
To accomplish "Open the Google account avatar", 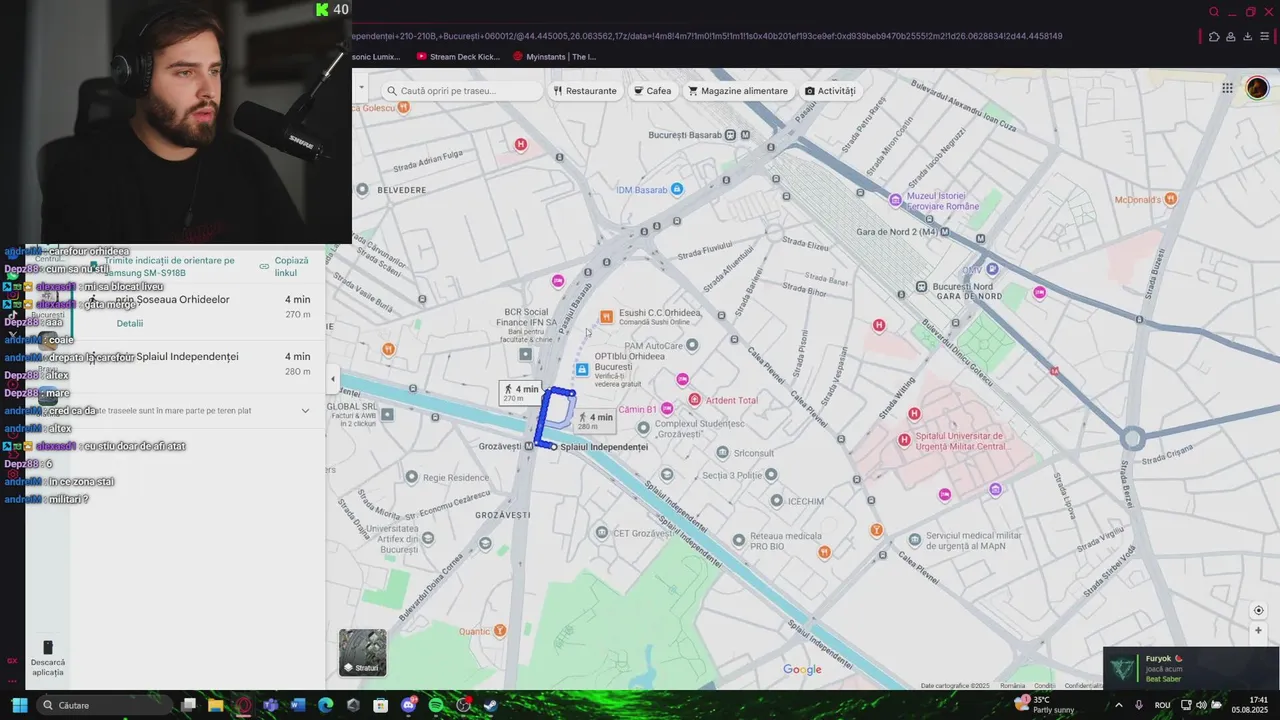I will [1257, 88].
